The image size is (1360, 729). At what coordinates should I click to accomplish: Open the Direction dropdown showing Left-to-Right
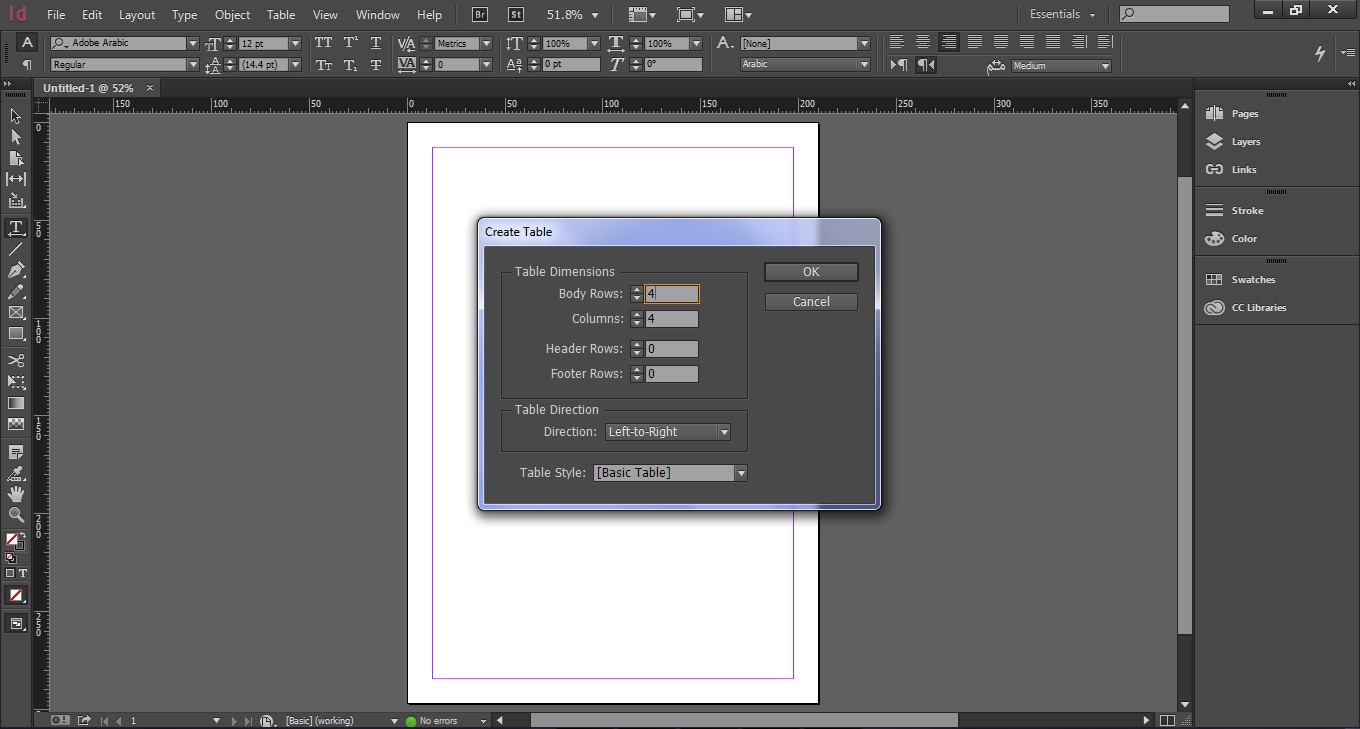668,432
